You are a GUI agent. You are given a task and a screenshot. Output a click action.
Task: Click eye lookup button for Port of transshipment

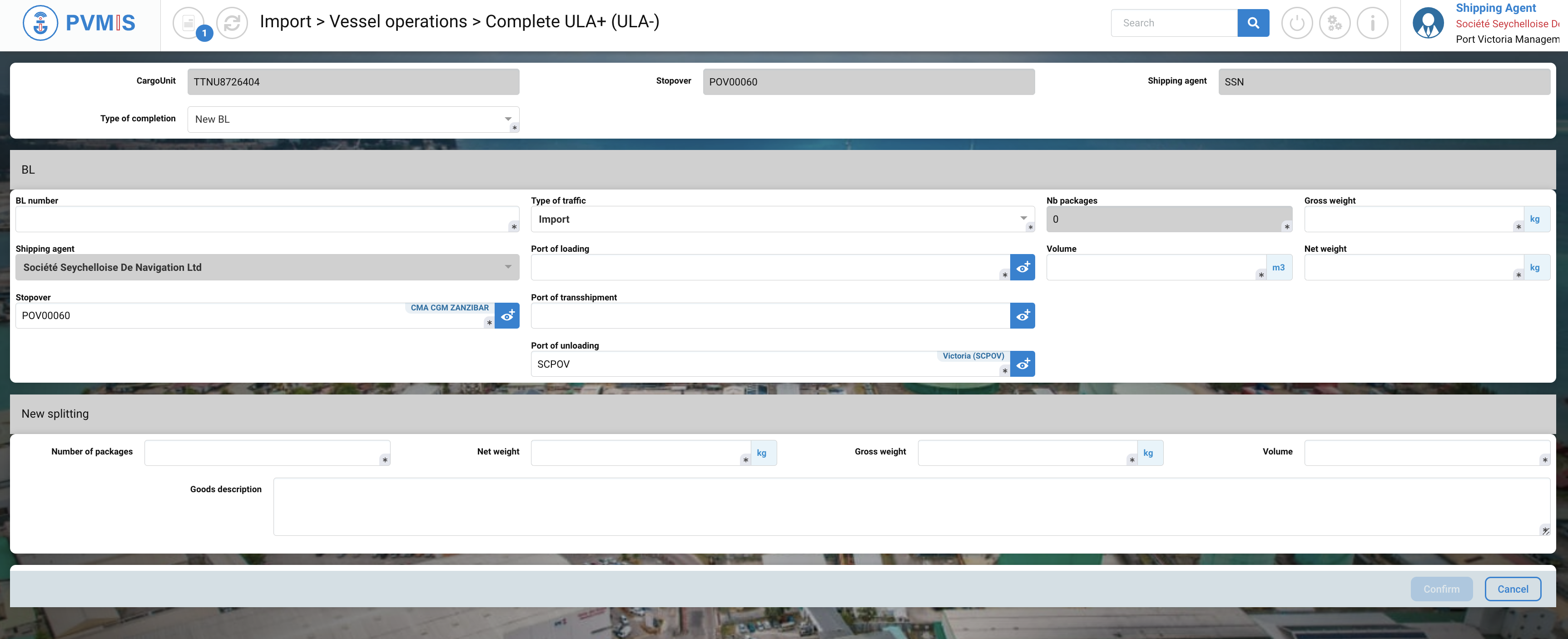coord(1022,315)
